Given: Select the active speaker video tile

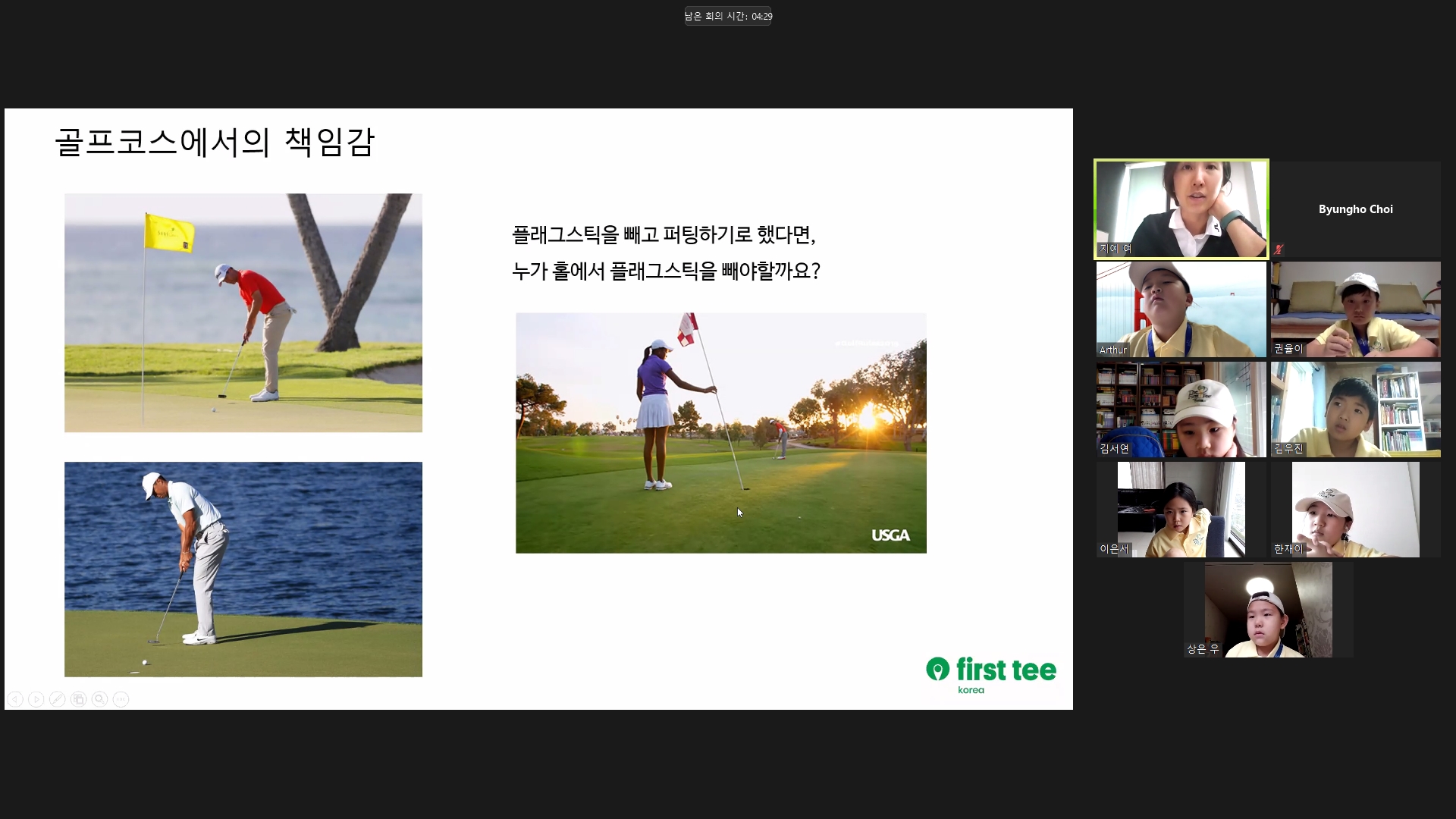Looking at the screenshot, I should tap(1181, 209).
